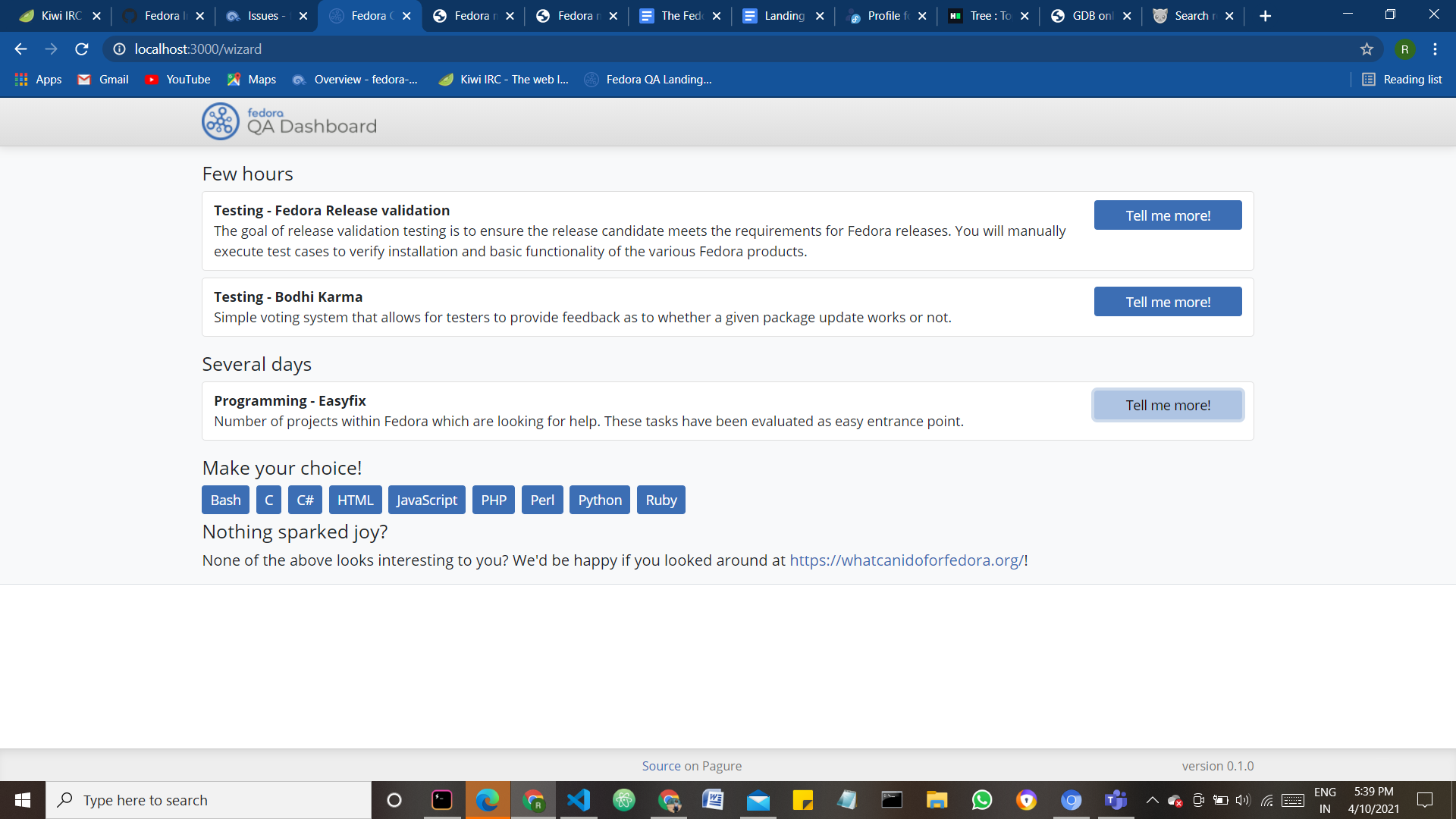
Task: Open the Maps bookmark
Action: point(251,80)
